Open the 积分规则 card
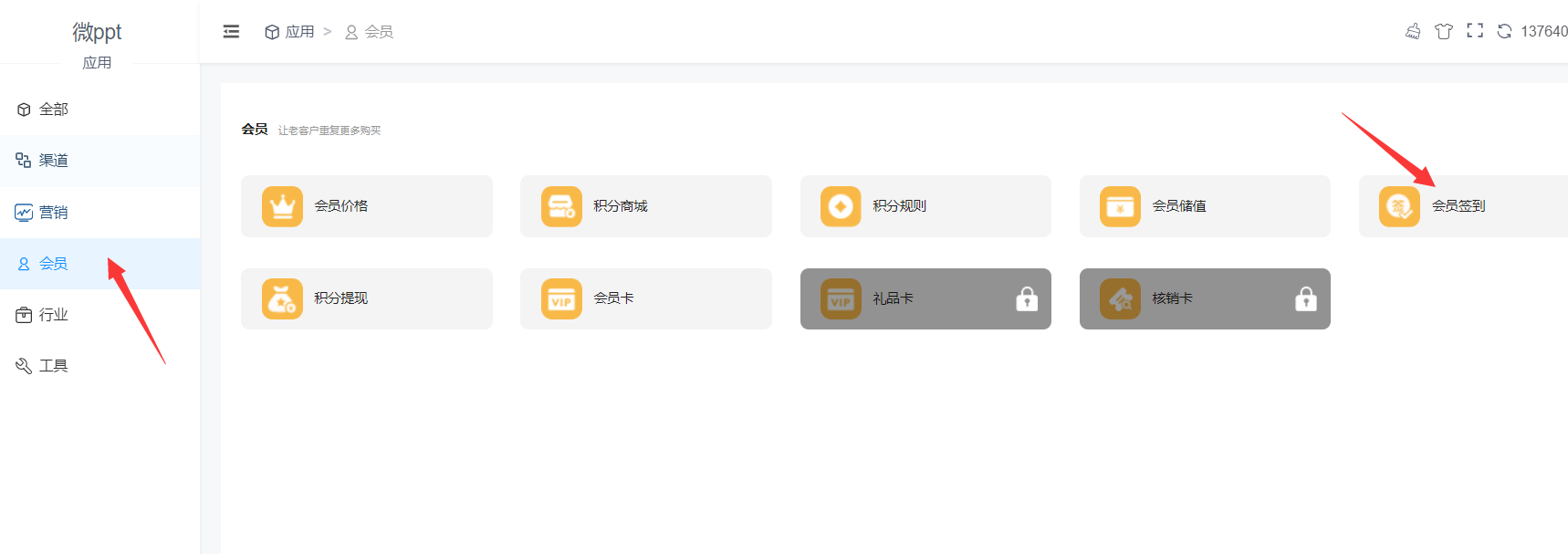This screenshot has height=554, width=1568. [925, 206]
